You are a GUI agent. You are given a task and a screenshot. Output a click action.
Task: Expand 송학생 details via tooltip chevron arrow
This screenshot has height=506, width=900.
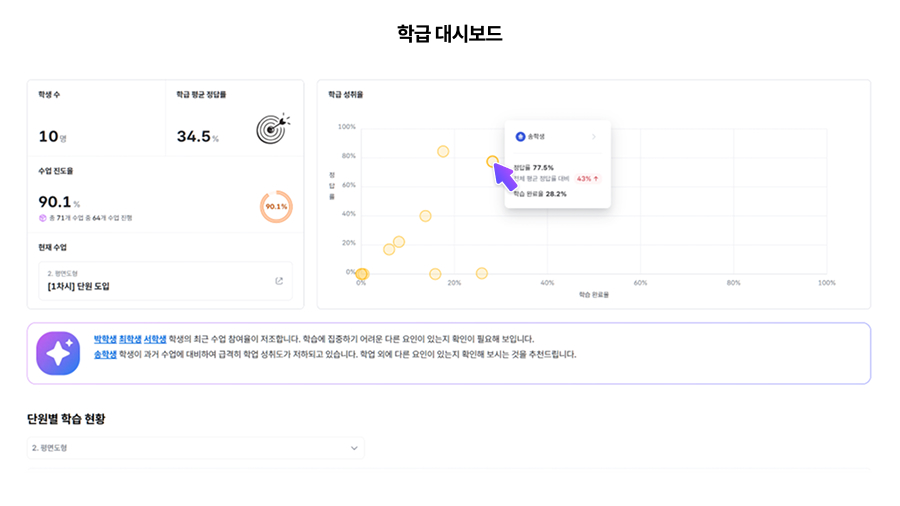point(593,136)
